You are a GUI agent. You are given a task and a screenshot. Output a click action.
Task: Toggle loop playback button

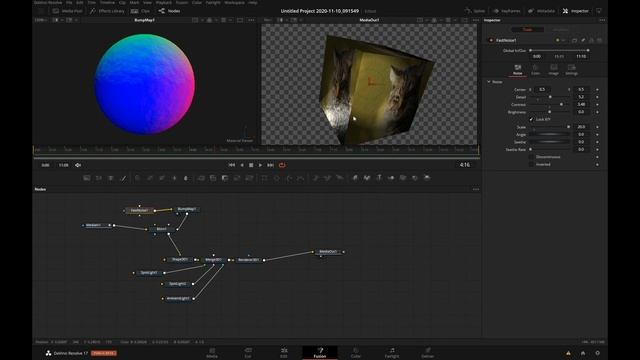(282, 165)
